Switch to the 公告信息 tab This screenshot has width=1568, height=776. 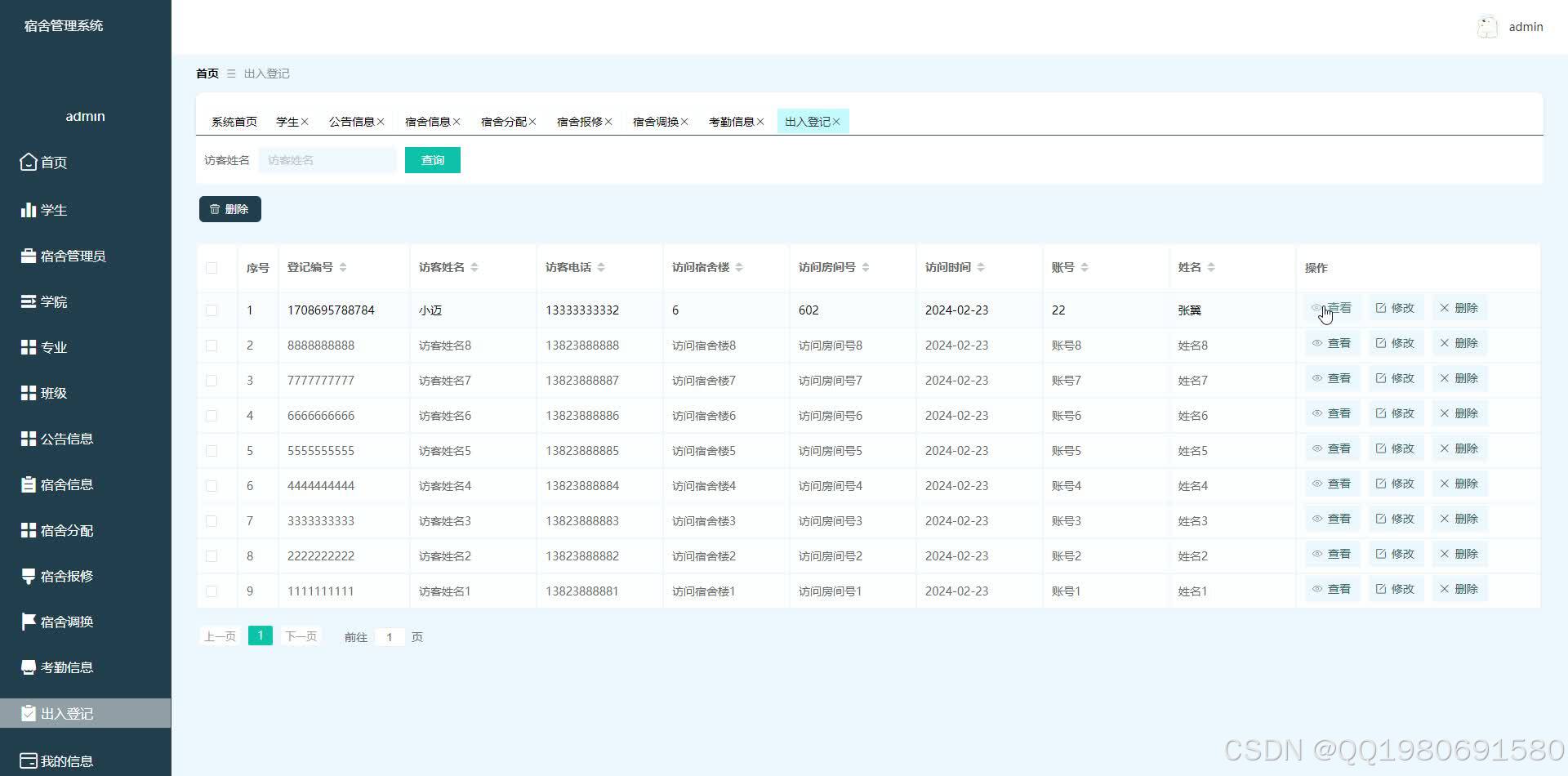[351, 122]
